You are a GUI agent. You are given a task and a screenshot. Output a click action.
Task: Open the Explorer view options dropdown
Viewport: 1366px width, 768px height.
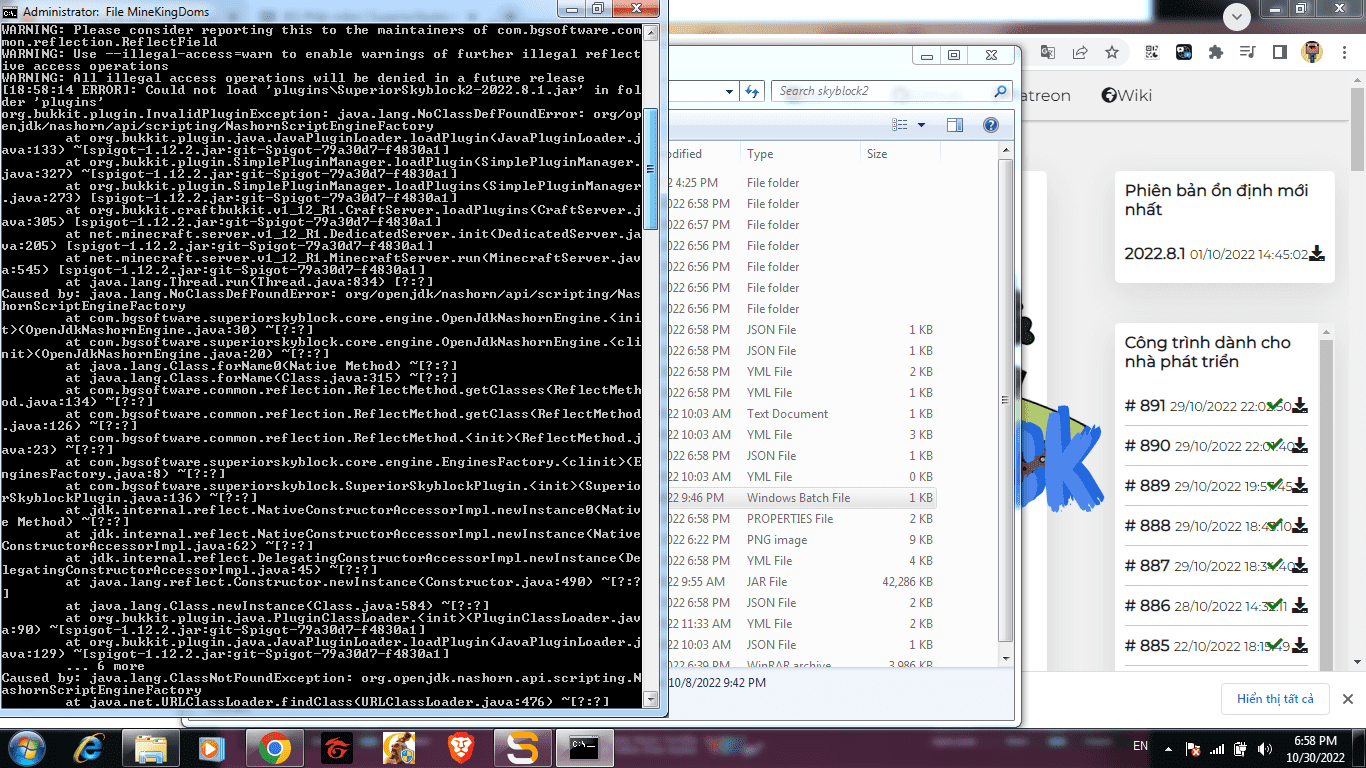click(922, 125)
